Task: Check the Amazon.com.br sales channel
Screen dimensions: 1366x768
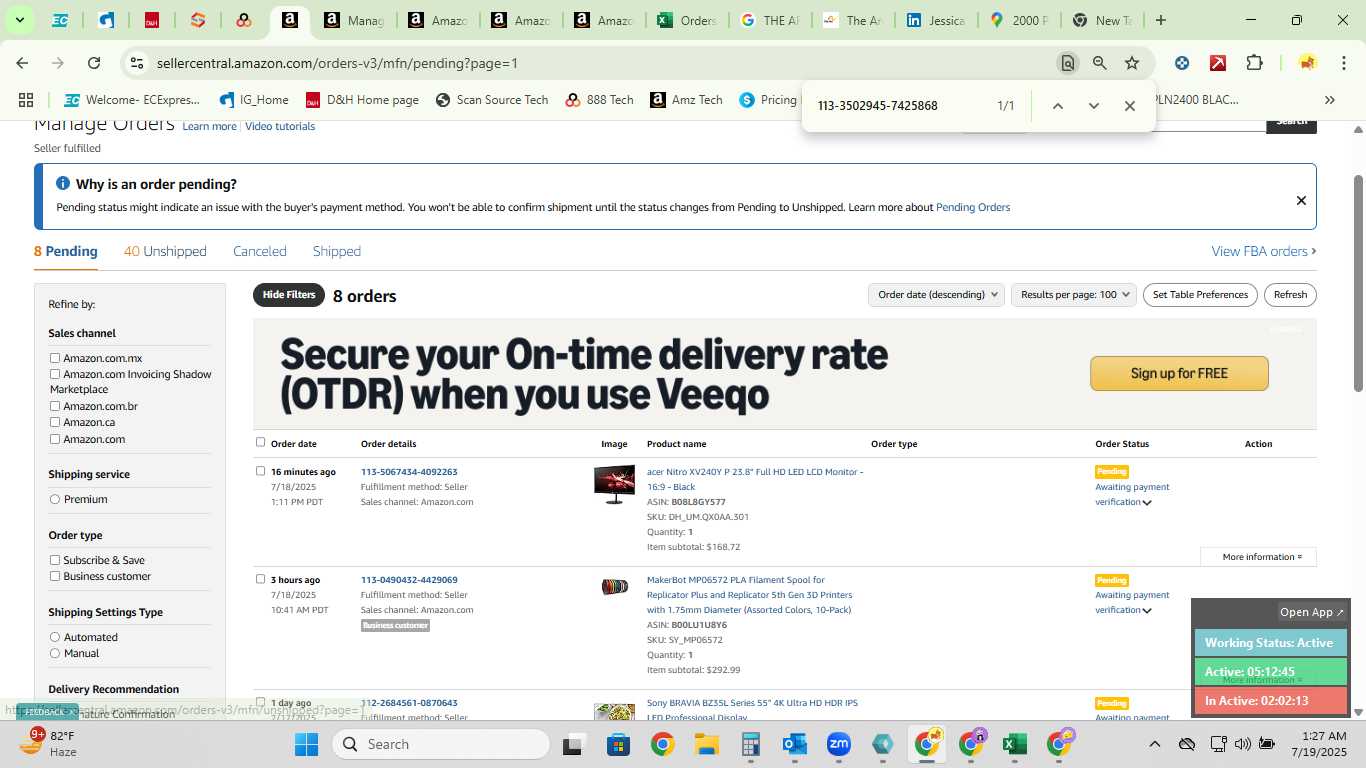Action: (x=55, y=406)
